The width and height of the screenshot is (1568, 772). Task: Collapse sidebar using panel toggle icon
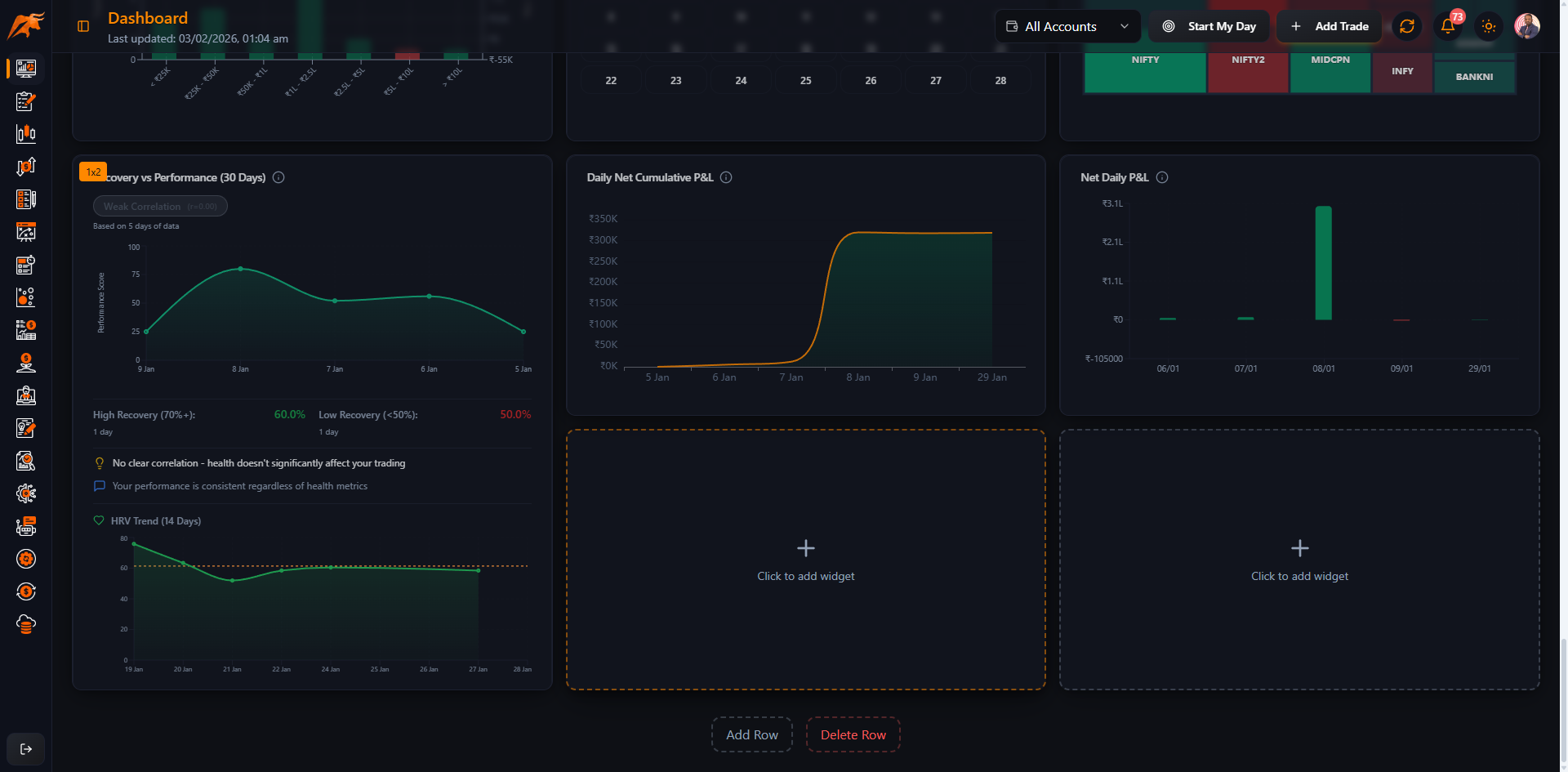tap(83, 26)
